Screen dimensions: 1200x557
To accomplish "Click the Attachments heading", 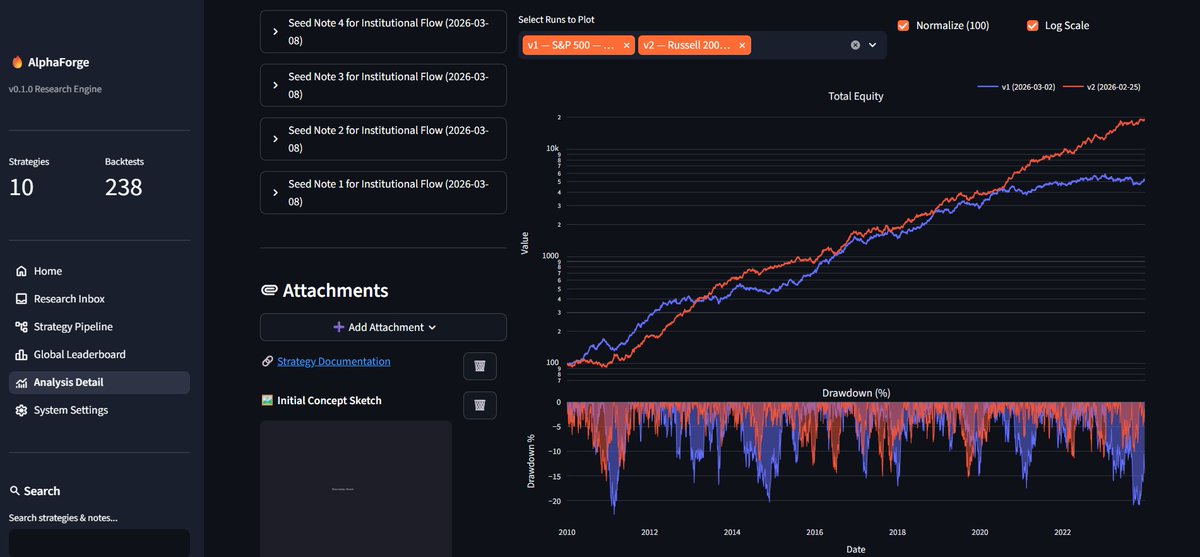I will click(335, 290).
